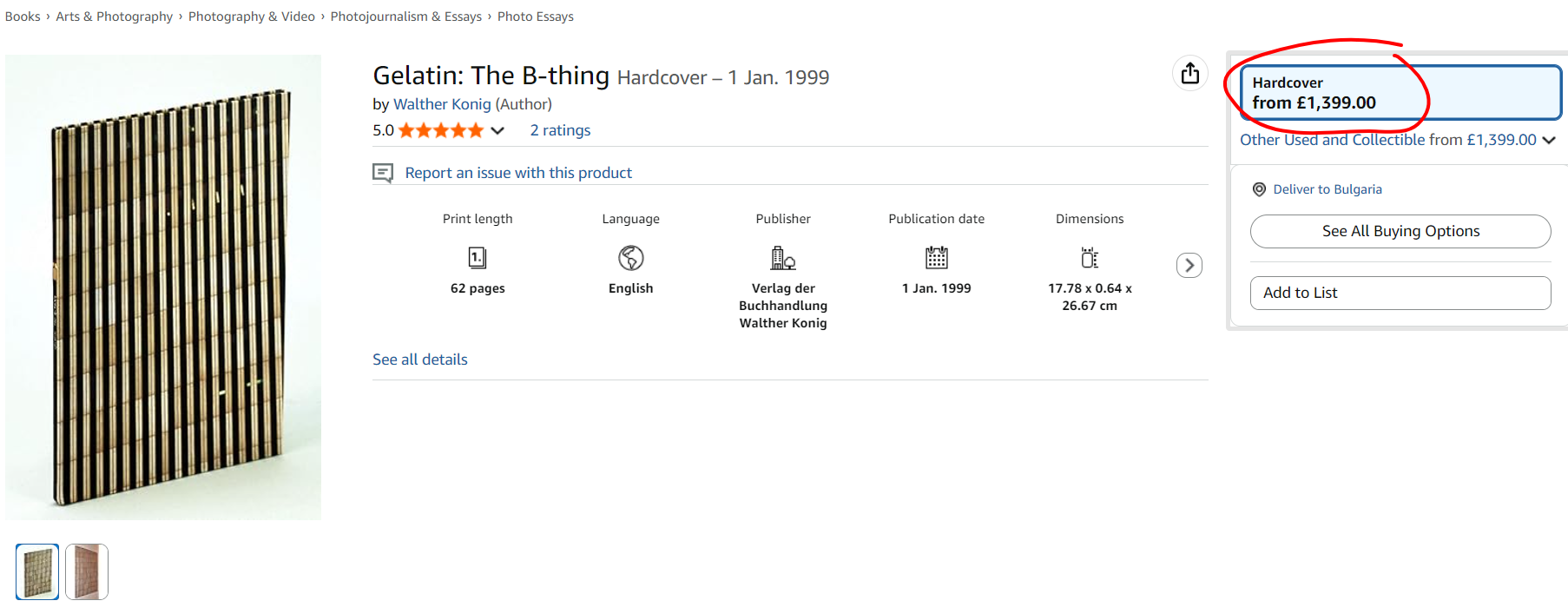Image resolution: width=1568 pixels, height=614 pixels.
Task: Click the report issue speech bubble icon
Action: [383, 173]
